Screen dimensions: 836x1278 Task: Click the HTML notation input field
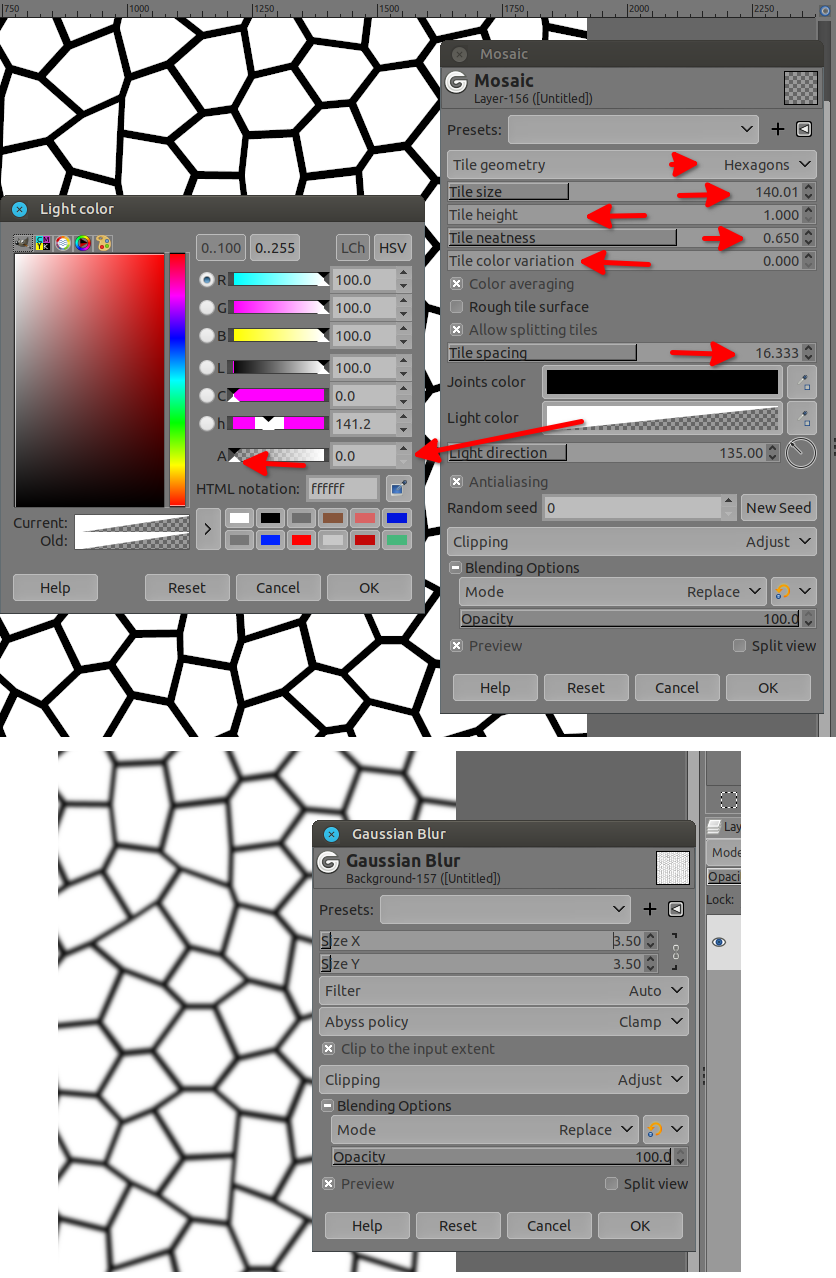pyautogui.click(x=343, y=488)
